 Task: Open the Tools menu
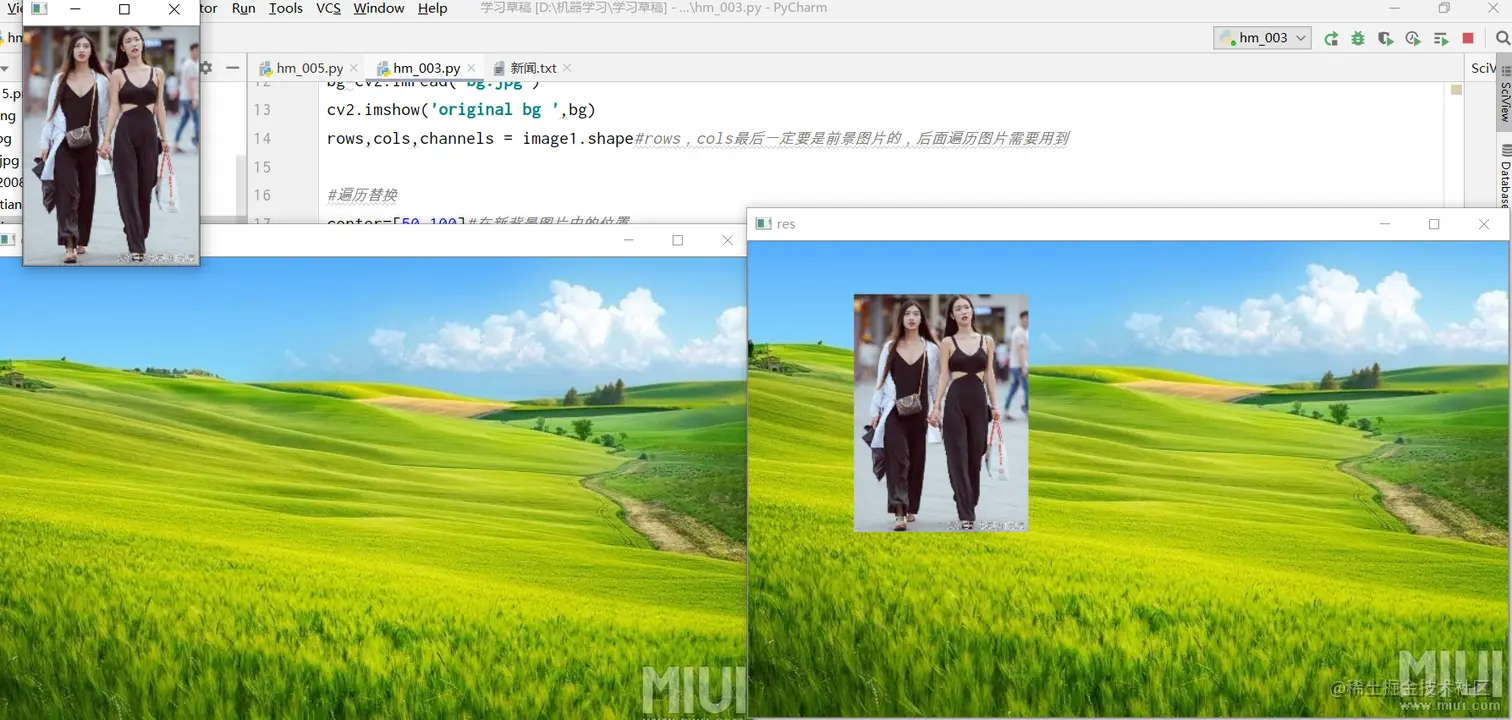(x=286, y=8)
